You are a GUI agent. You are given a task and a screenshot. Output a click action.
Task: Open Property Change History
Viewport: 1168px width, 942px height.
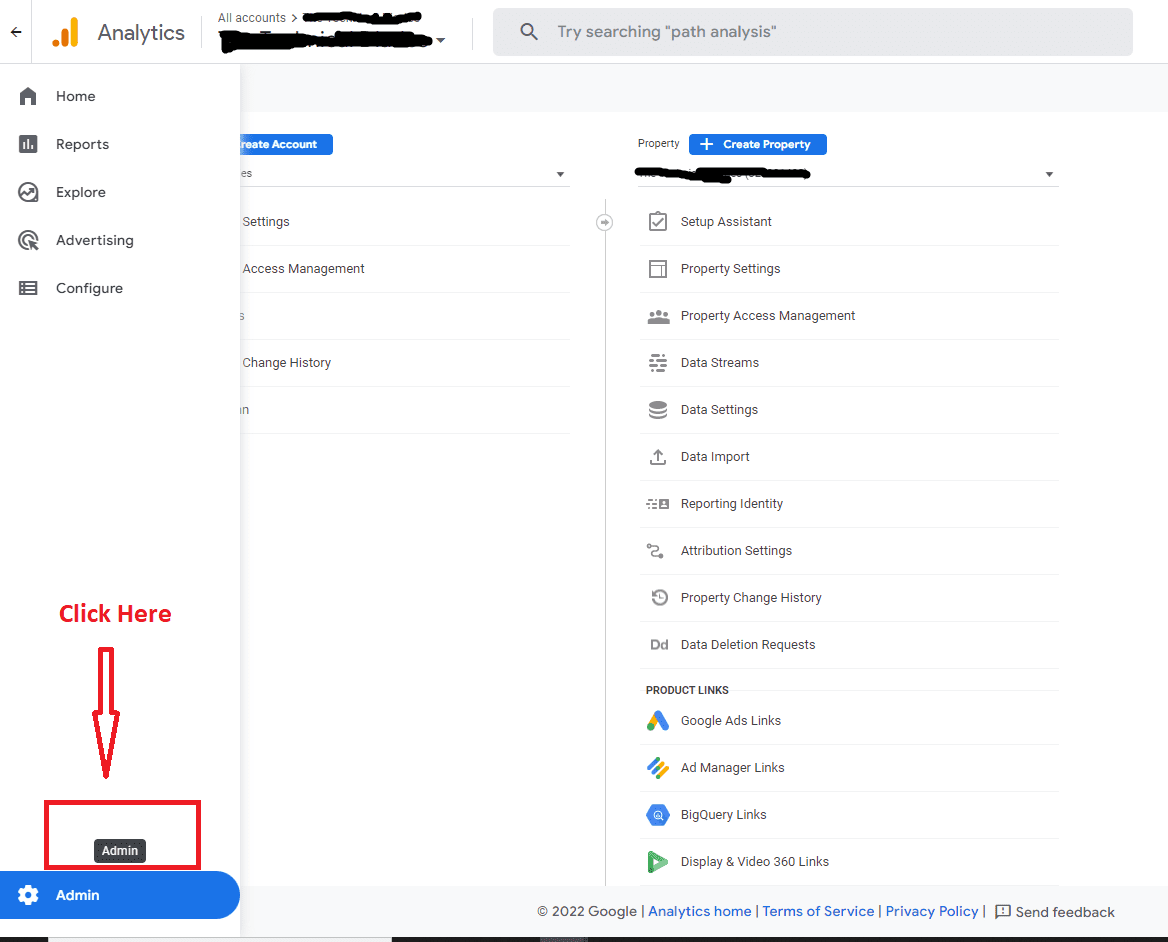(849, 597)
